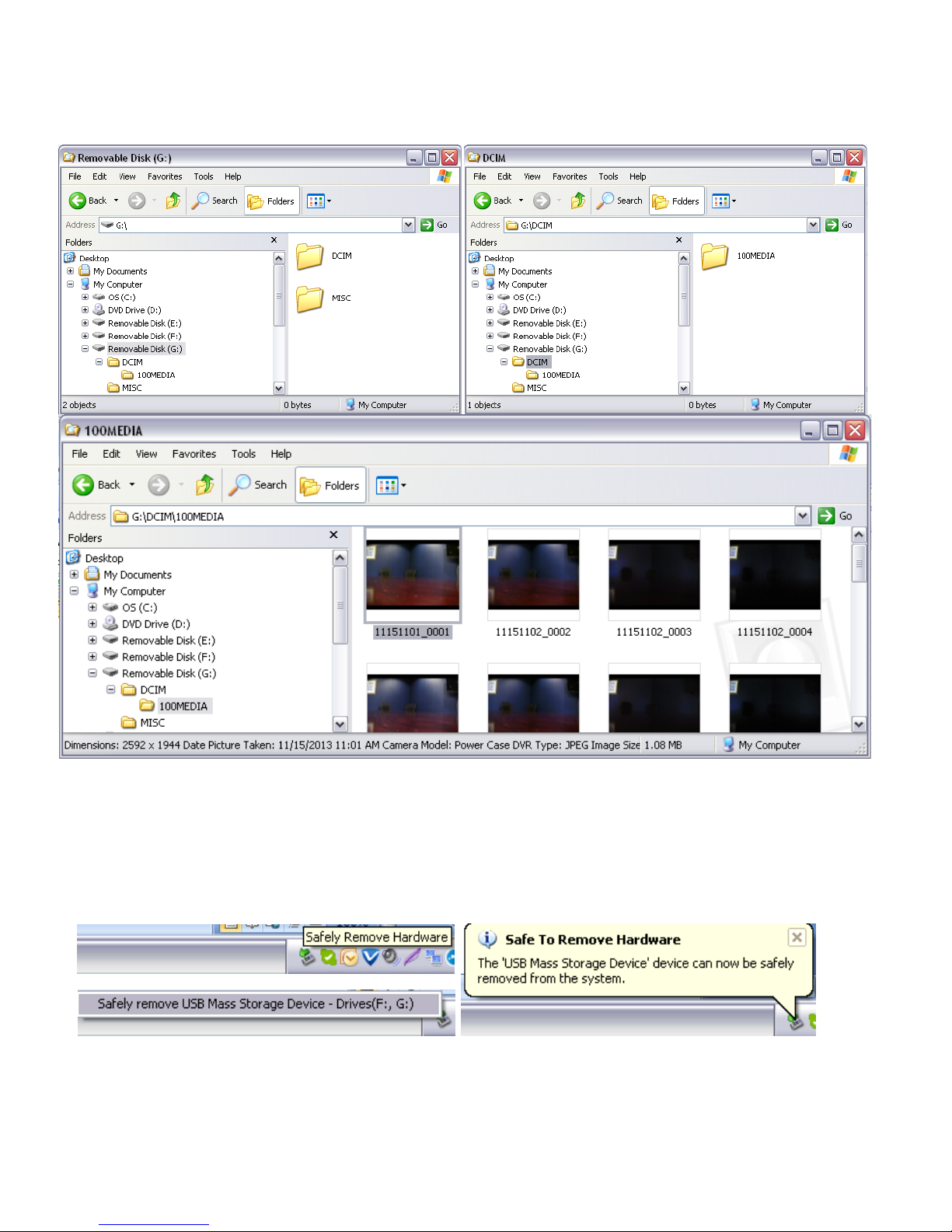This screenshot has width=952, height=1232.
Task: Select MISC folder in 100MEDIA window tree
Action: pos(152,722)
